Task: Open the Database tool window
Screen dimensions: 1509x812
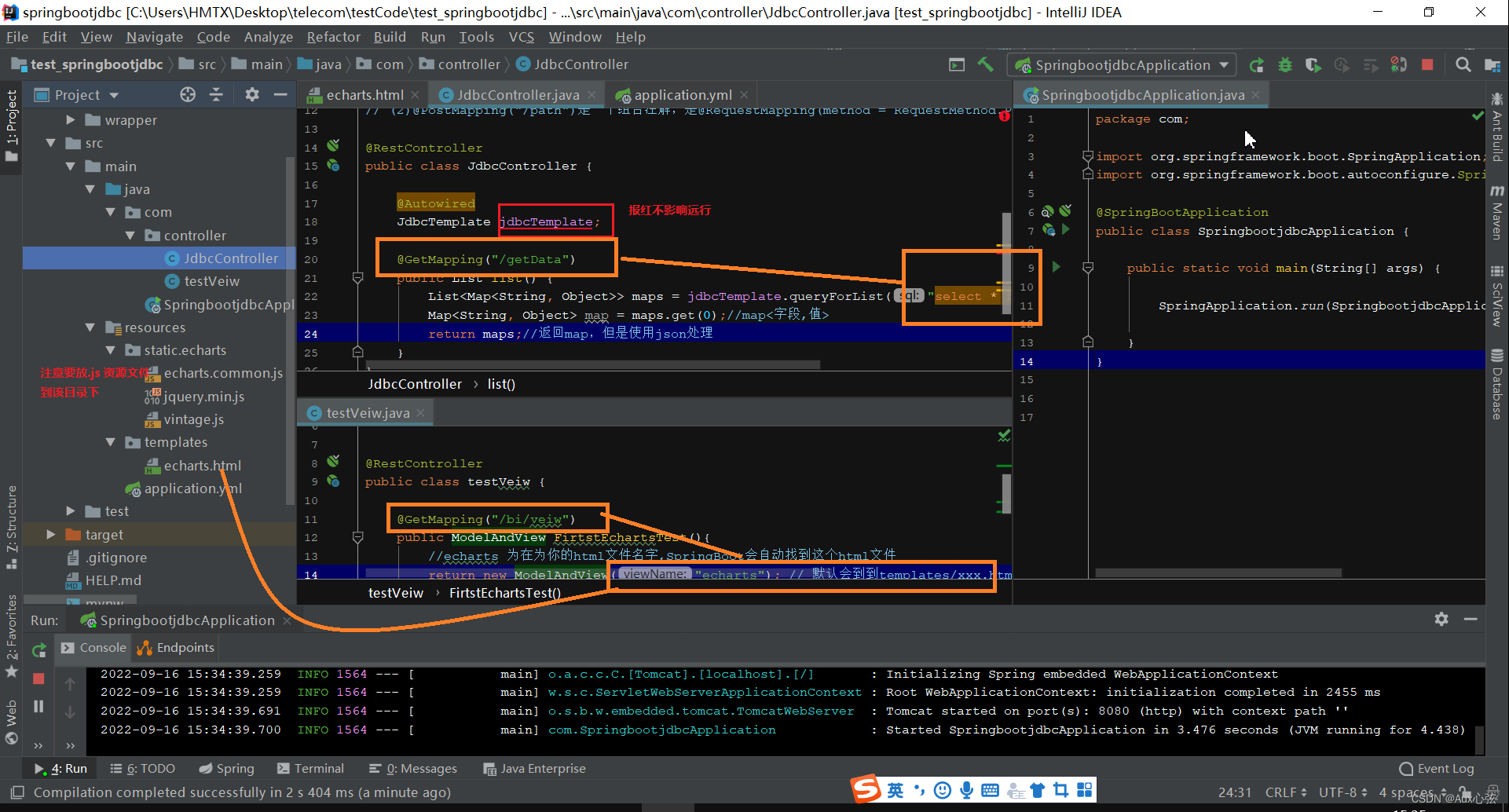Action: coord(1497,385)
